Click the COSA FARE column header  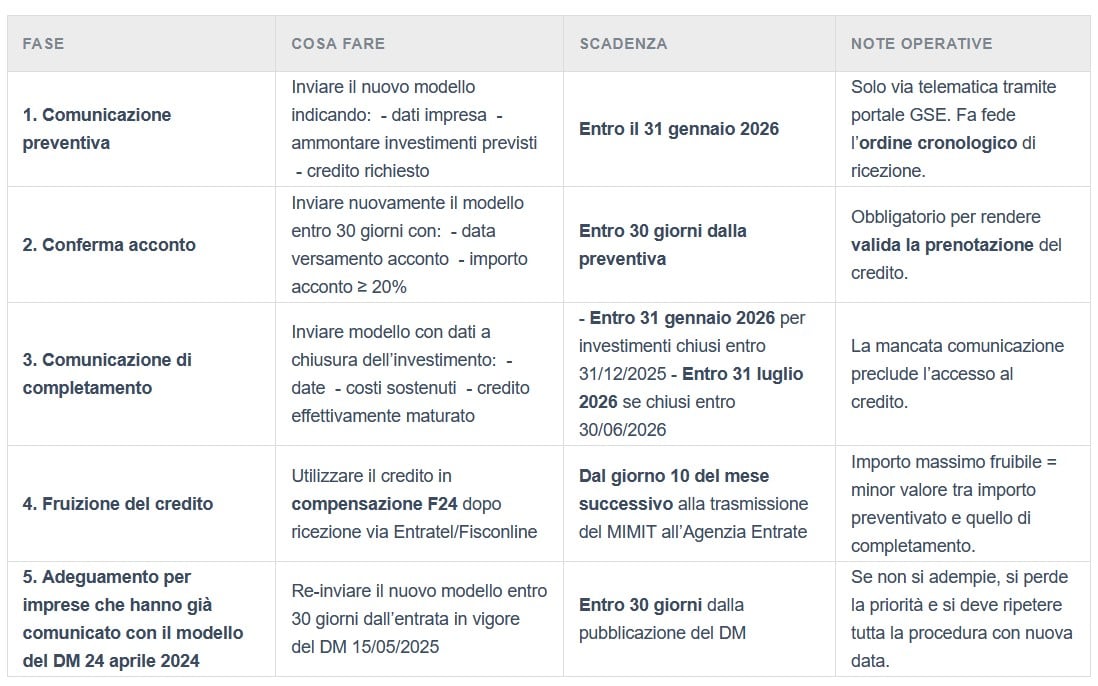coord(419,43)
